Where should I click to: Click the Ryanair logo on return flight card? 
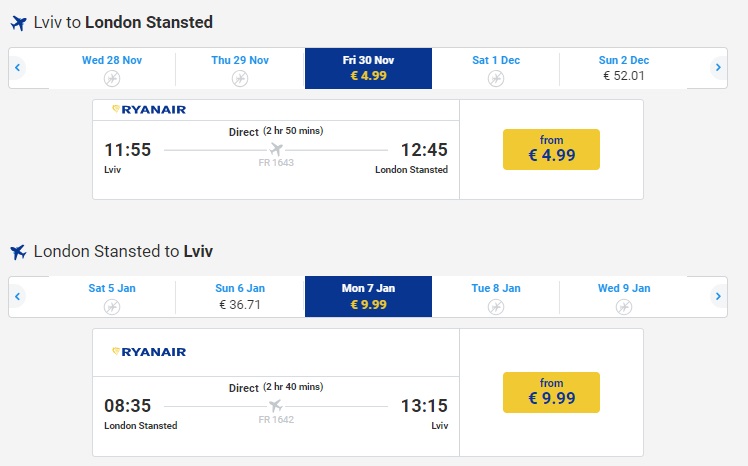pyautogui.click(x=149, y=351)
